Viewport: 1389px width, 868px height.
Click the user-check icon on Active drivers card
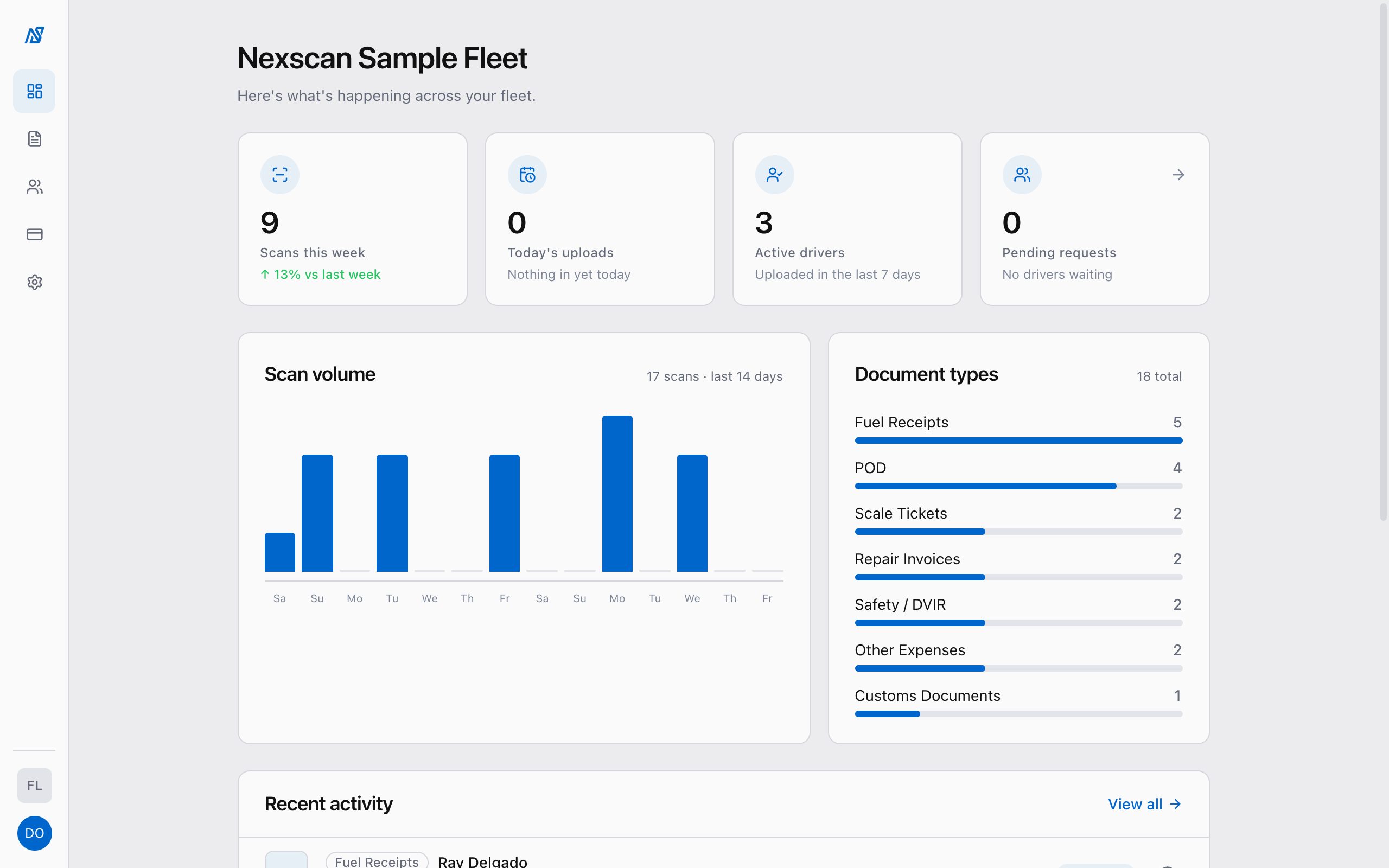tap(774, 175)
